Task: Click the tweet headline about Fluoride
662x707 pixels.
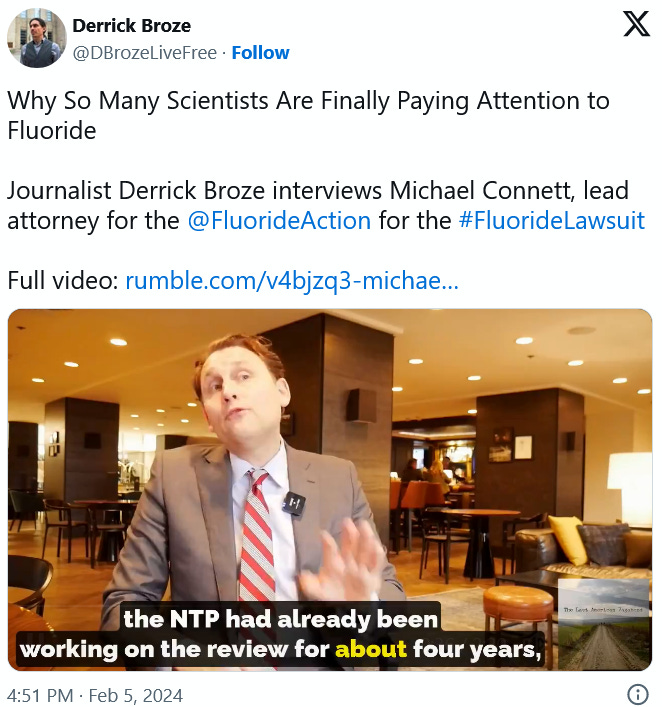Action: pos(308,115)
